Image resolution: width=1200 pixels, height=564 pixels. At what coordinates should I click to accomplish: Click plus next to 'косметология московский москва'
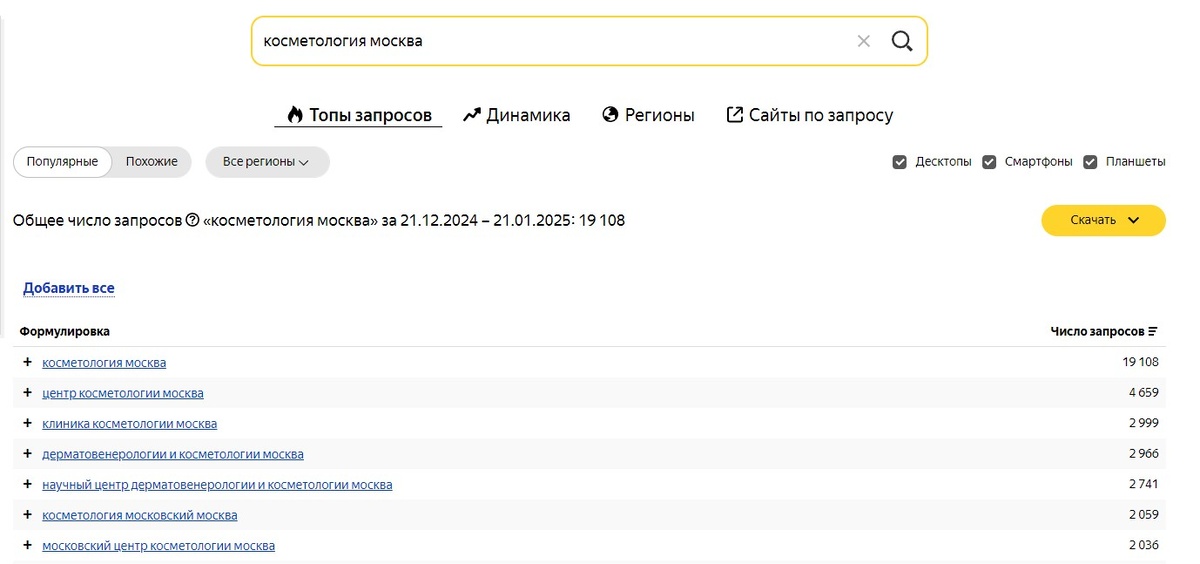point(27,515)
